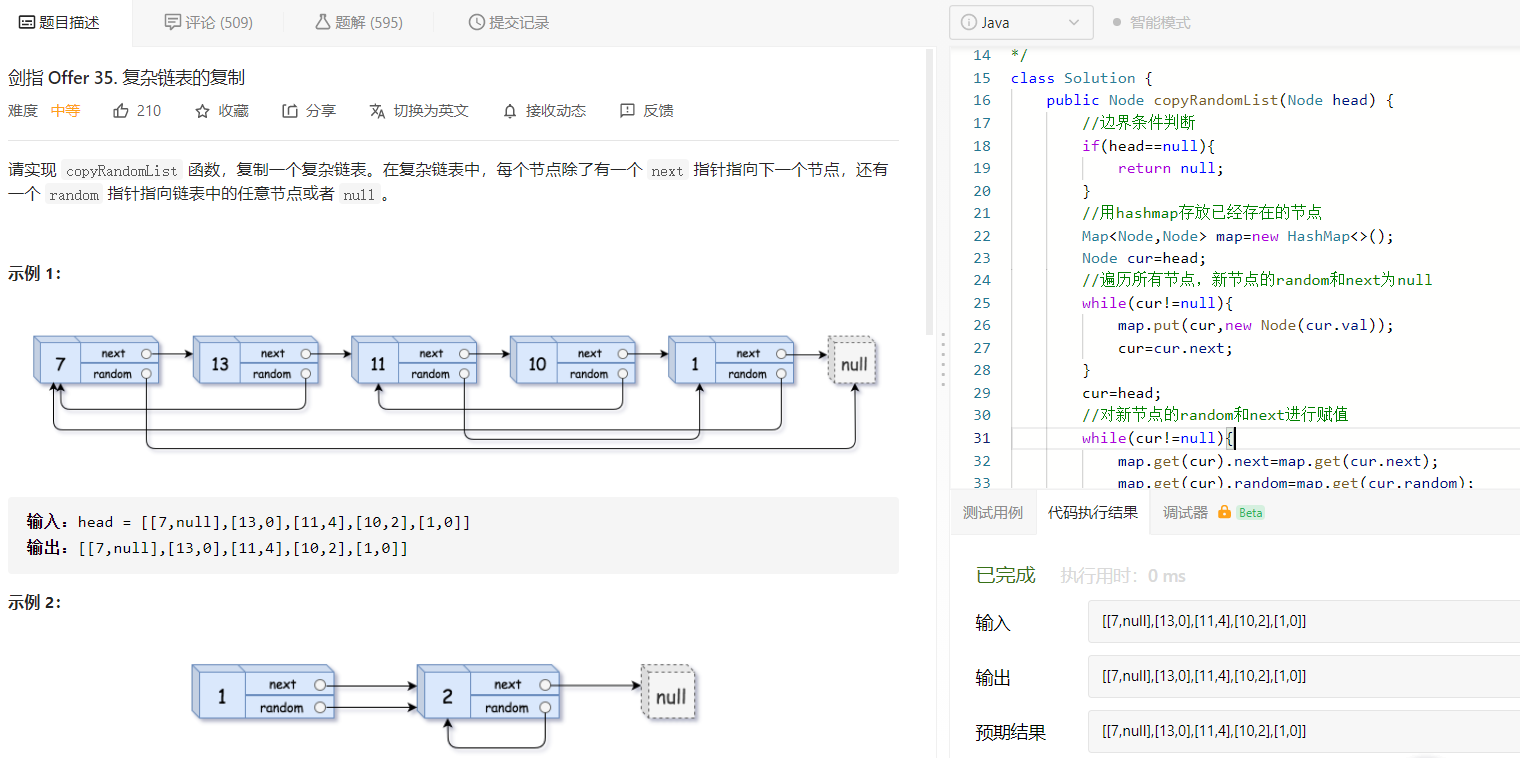
Task: Open the Java language dropdown
Action: (x=1020, y=22)
